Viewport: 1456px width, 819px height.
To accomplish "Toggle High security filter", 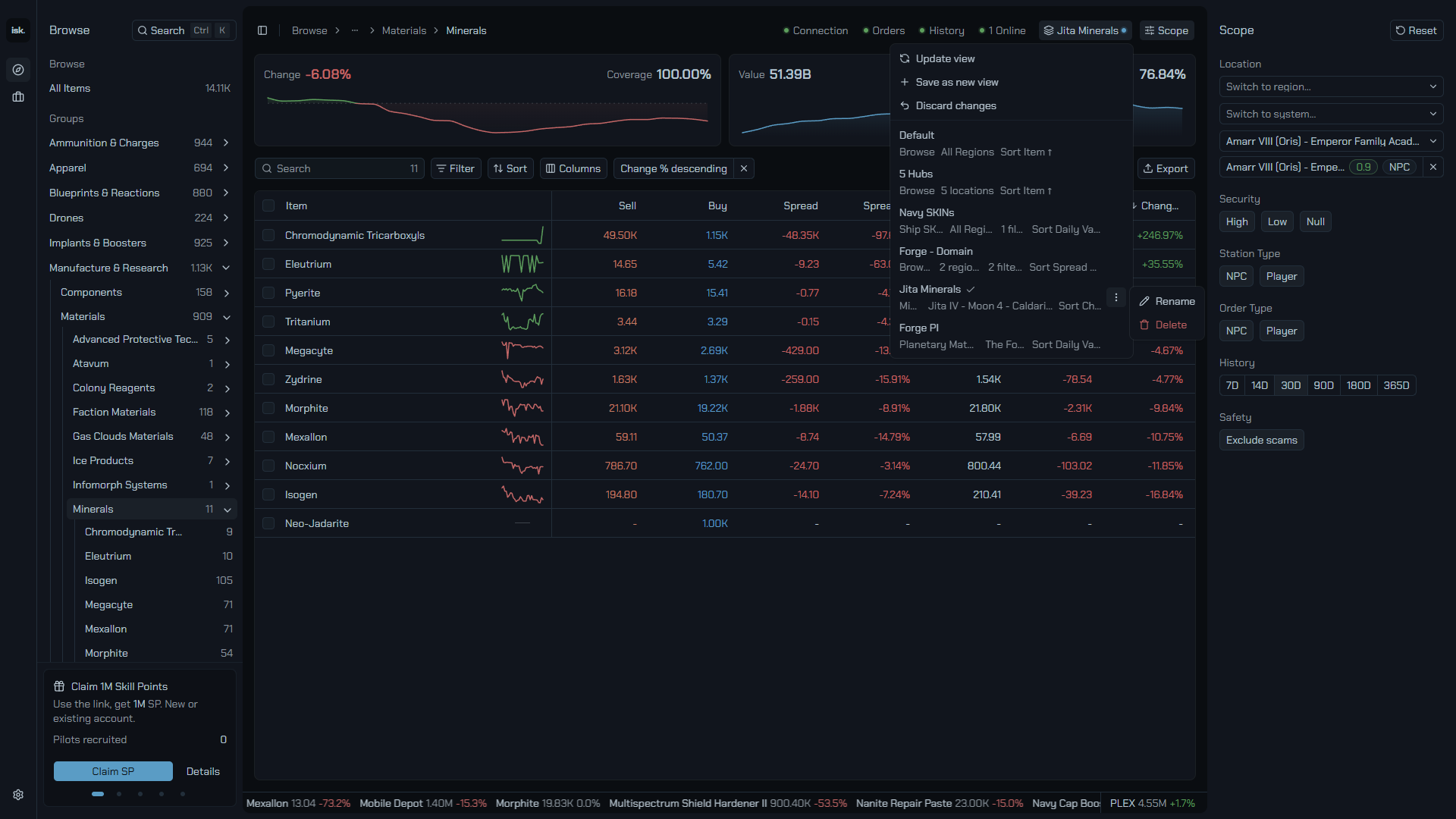I will click(1237, 221).
